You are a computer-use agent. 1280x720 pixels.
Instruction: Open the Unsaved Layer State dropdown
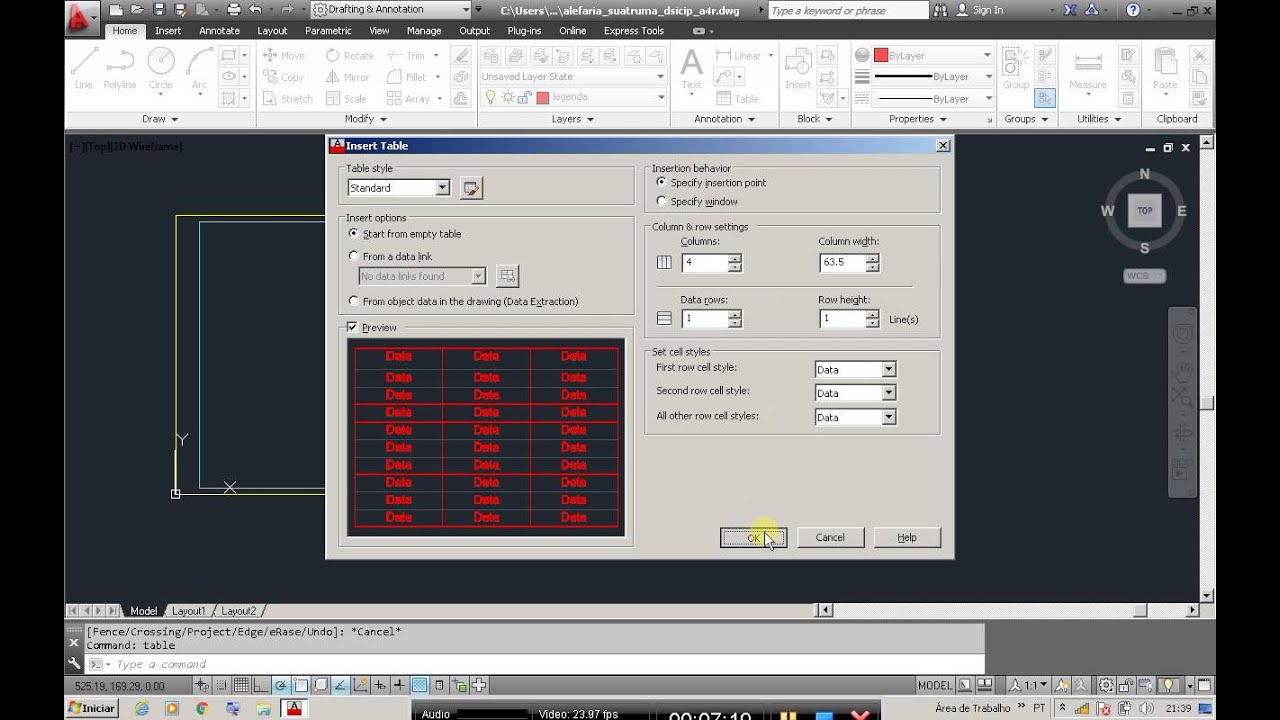coord(573,76)
